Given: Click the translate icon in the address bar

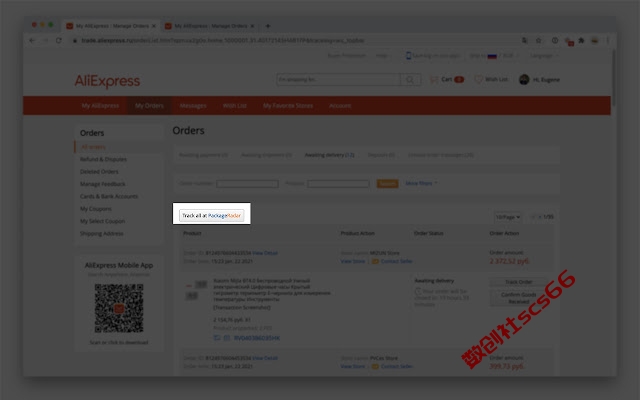Looking at the screenshot, I should click(x=524, y=40).
